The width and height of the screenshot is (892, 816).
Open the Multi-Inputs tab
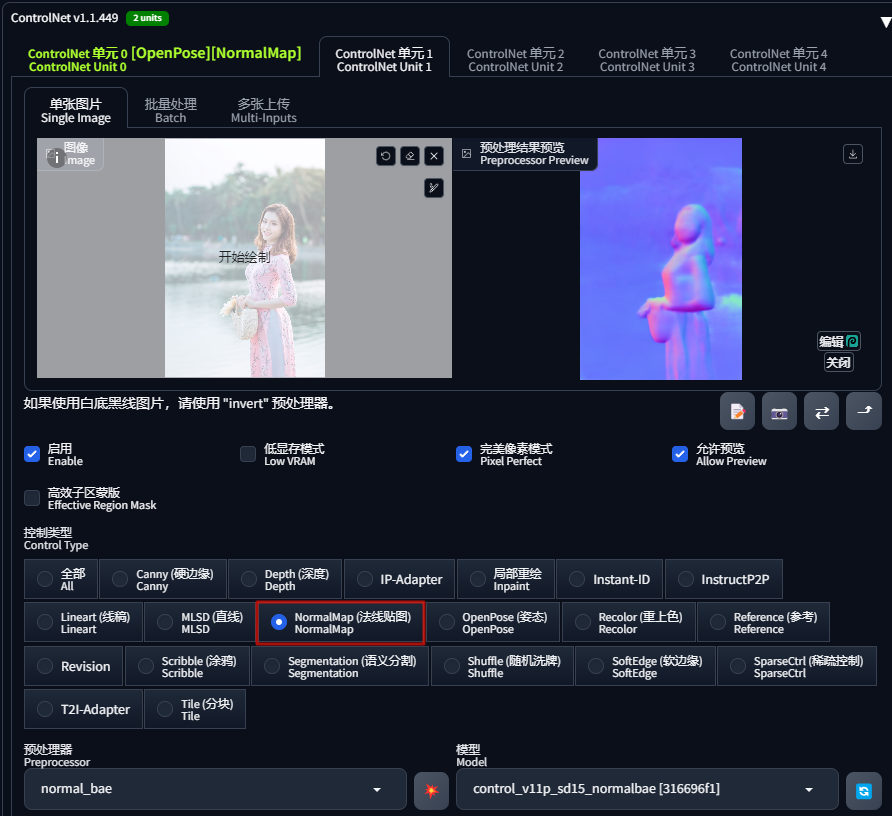pyautogui.click(x=263, y=110)
